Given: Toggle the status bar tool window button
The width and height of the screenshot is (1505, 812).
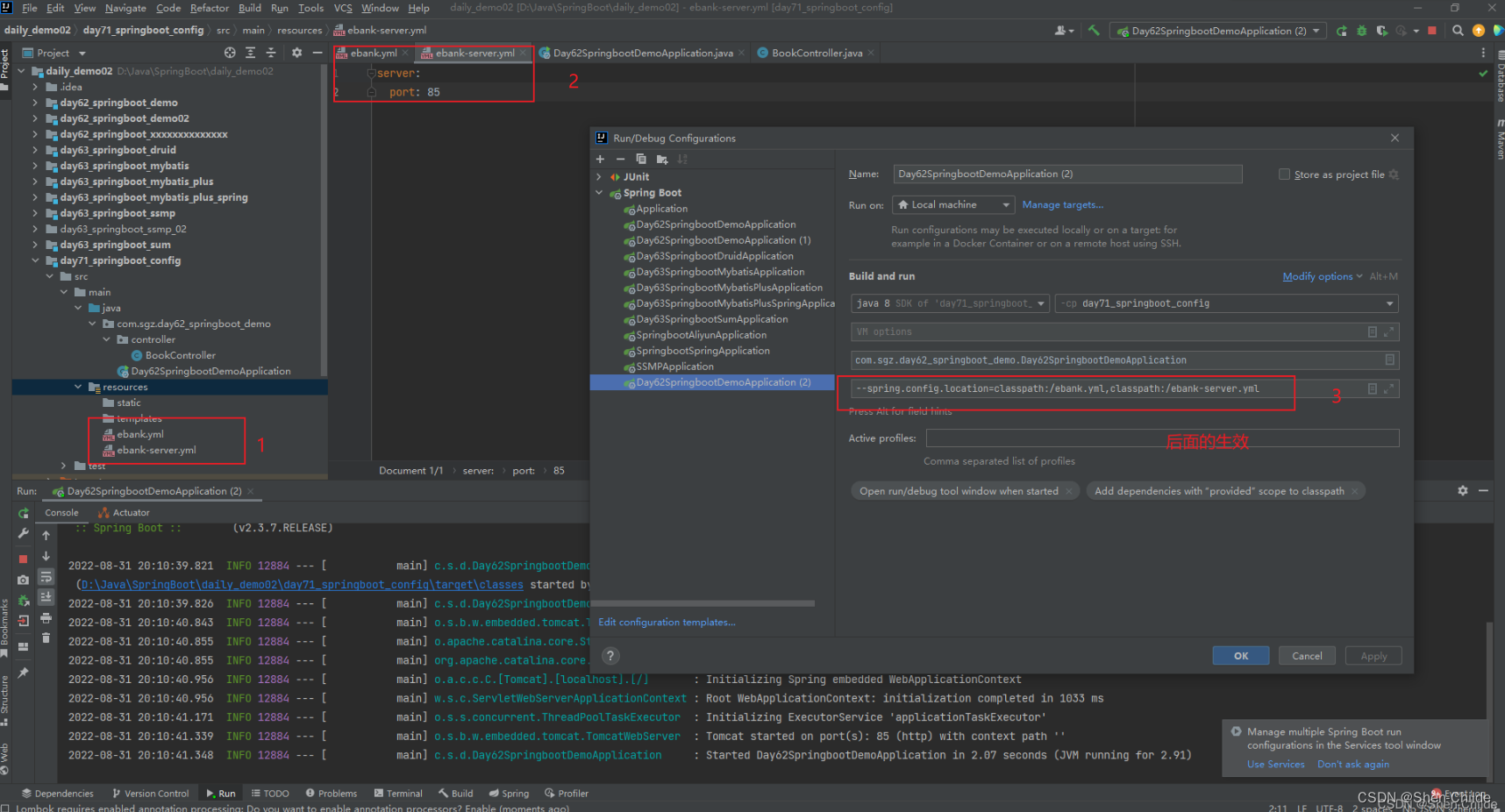Looking at the screenshot, I should coord(6,808).
